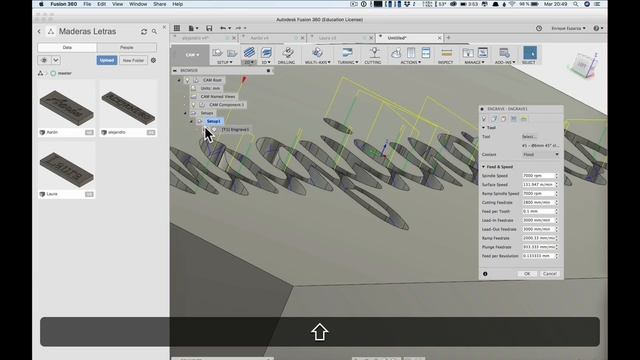
Task: Click the blue Upload button
Action: coord(107,60)
